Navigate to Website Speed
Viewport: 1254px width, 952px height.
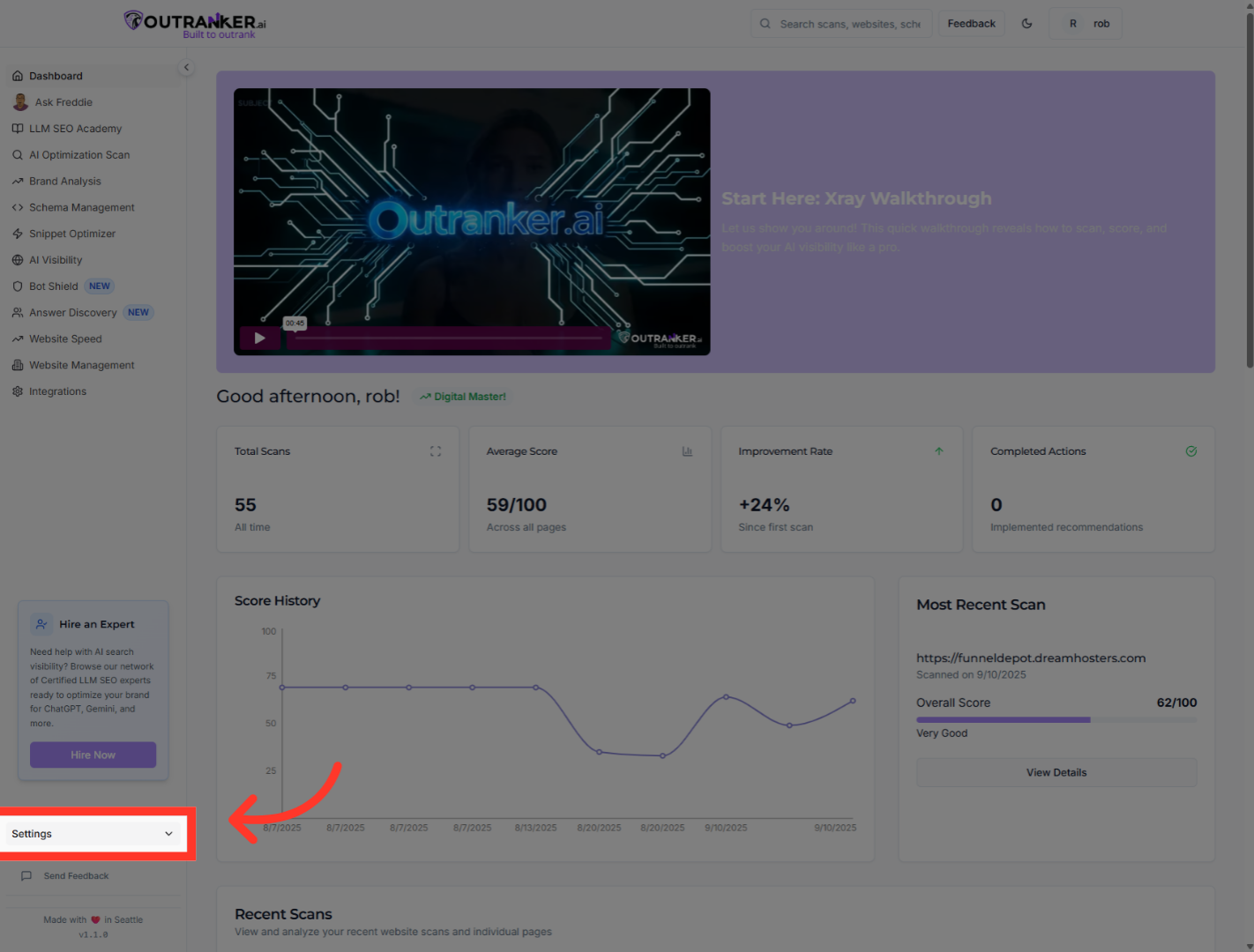pos(93,339)
